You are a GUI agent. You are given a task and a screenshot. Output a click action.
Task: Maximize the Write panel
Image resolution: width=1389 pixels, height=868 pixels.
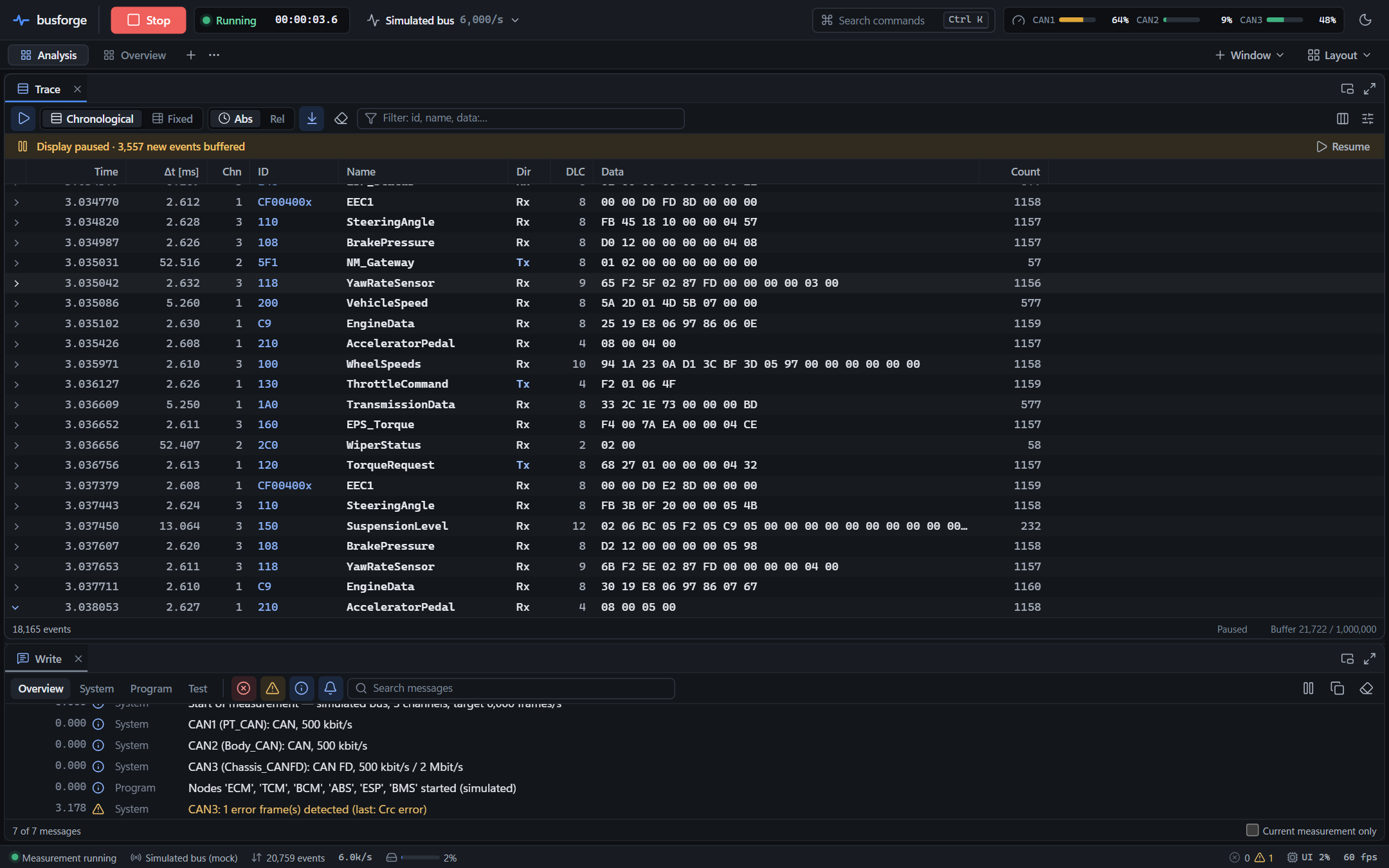point(1370,658)
